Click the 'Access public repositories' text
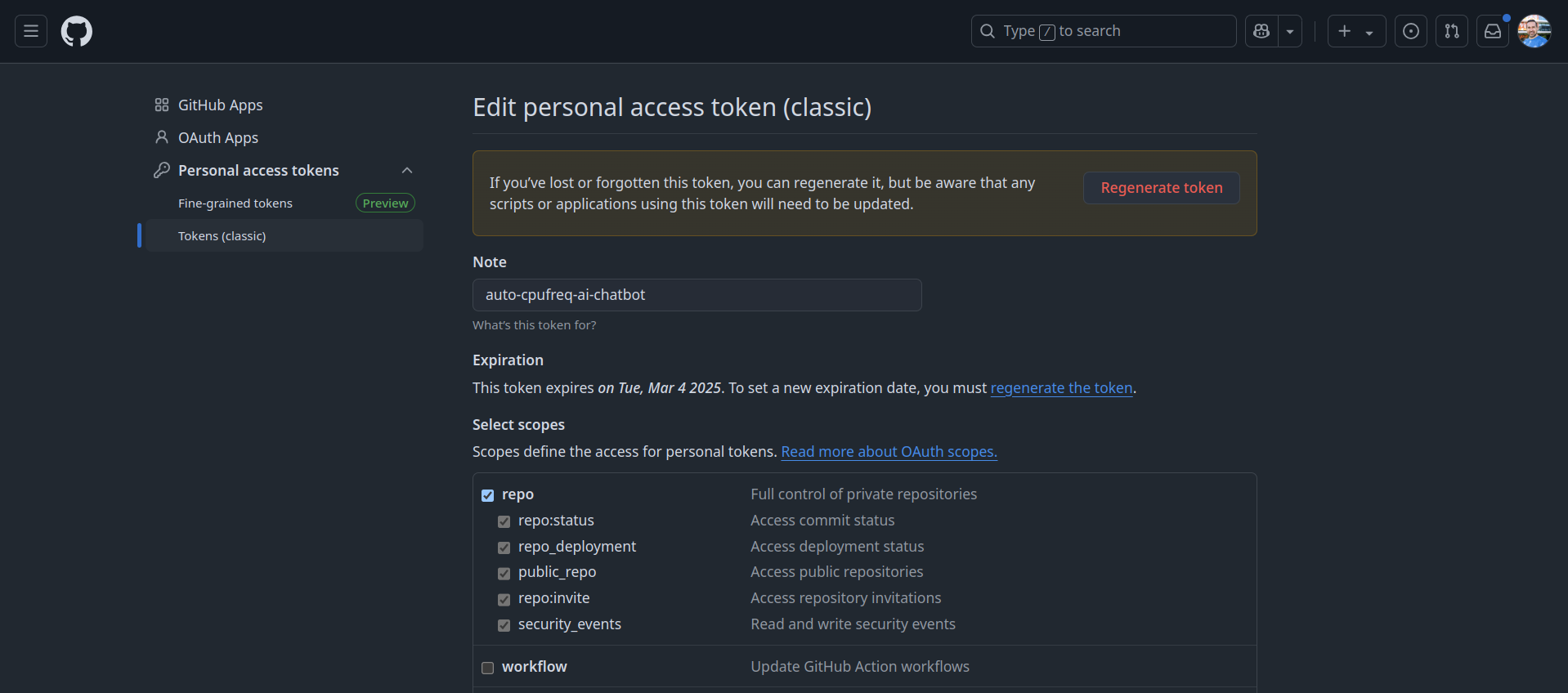The height and width of the screenshot is (693, 1568). tap(837, 572)
